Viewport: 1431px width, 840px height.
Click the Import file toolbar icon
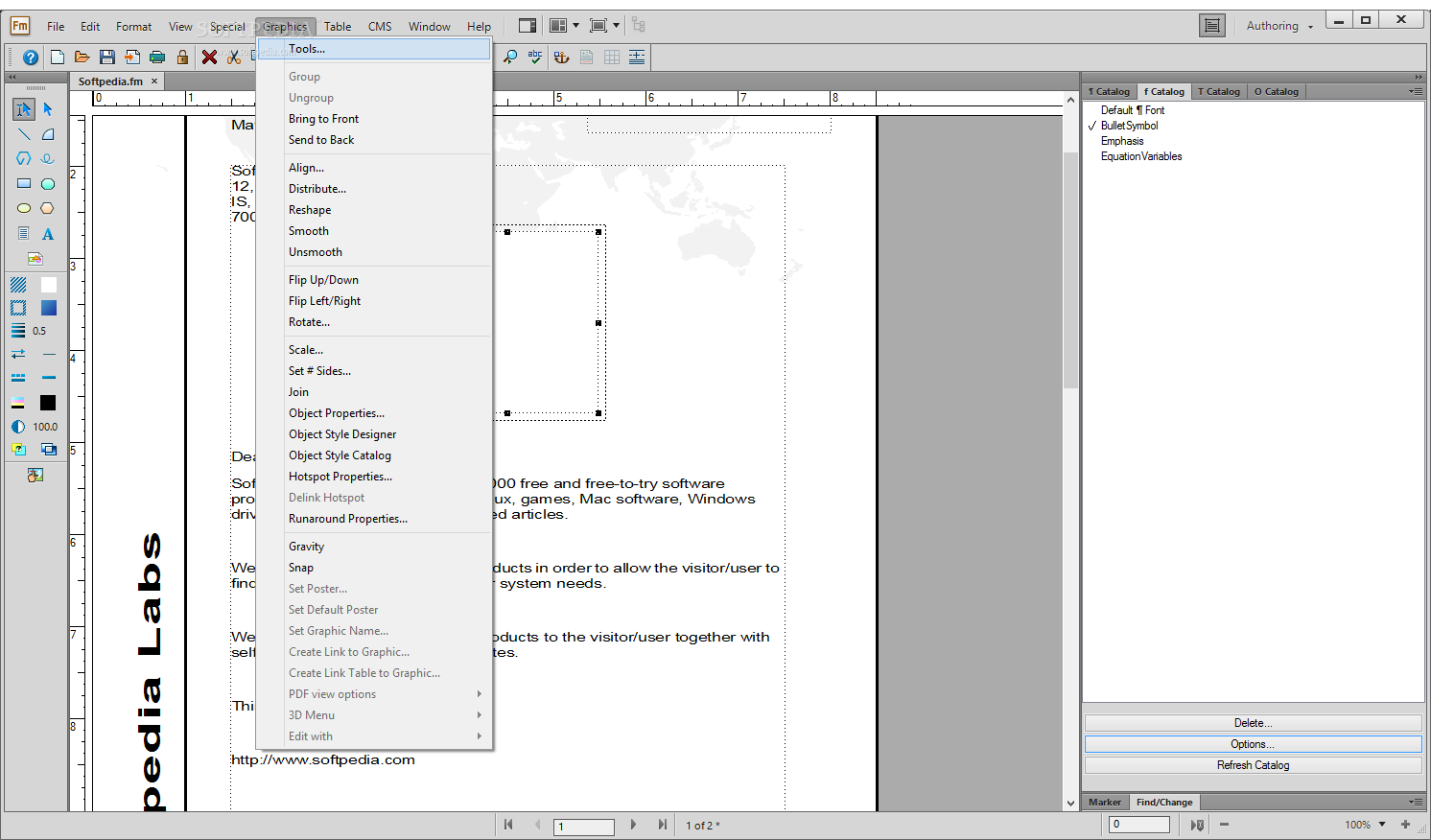point(132,58)
